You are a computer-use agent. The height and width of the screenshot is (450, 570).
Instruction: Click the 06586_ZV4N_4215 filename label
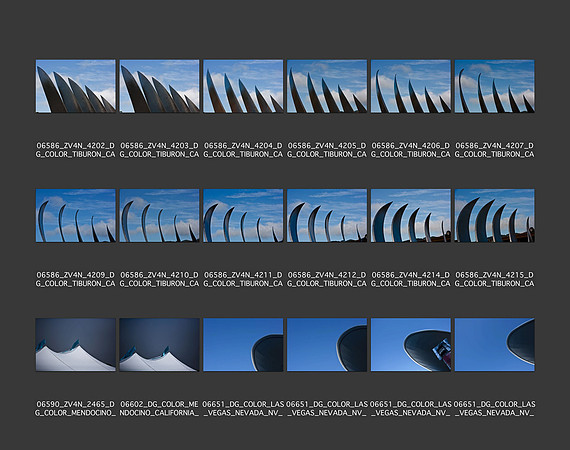coord(495,279)
